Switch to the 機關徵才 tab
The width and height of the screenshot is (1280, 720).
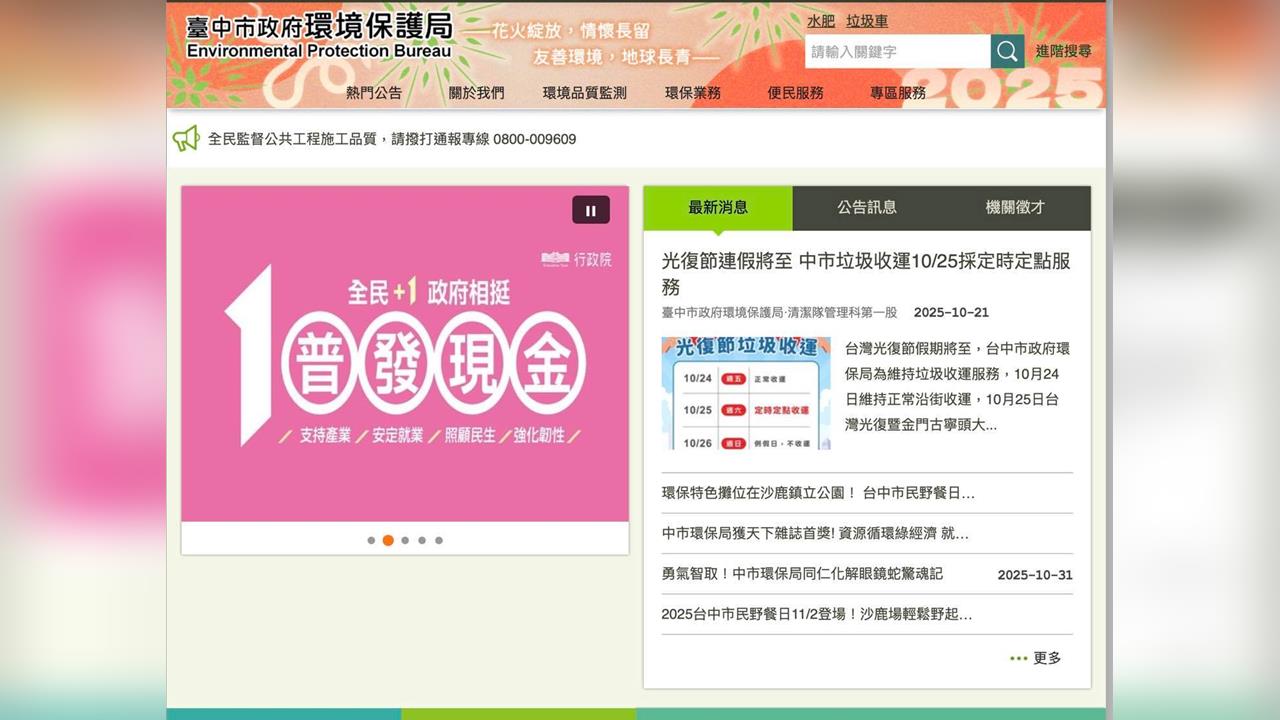coord(1013,207)
